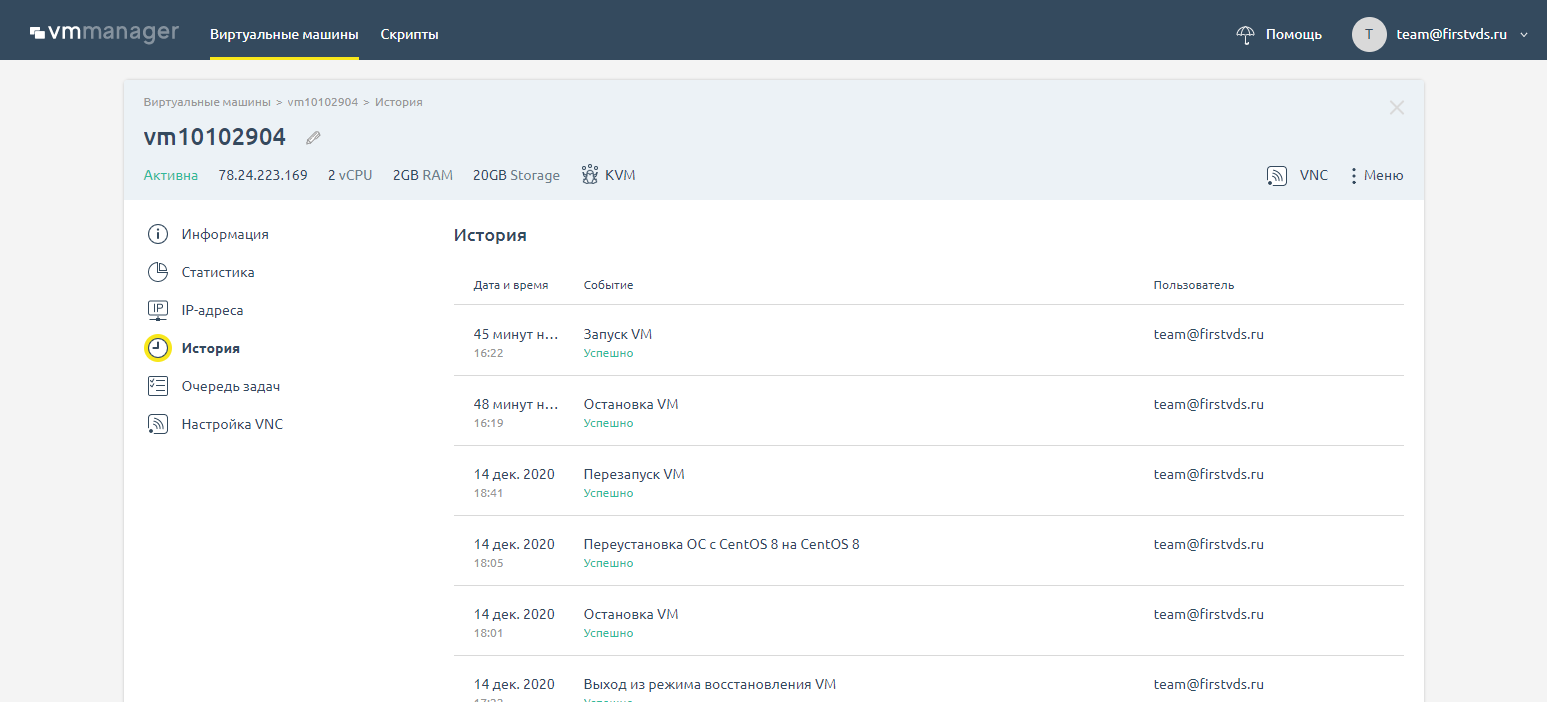Open Помощь help link
Screen dimensions: 1547x702
point(1294,34)
